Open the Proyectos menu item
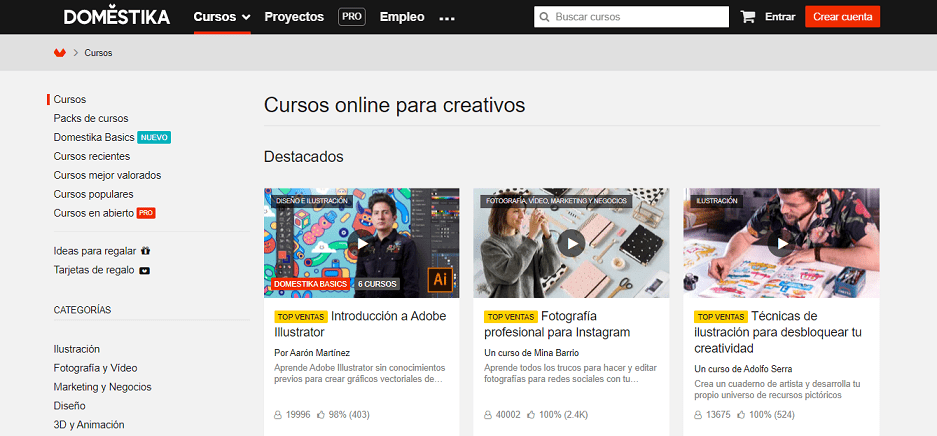The width and height of the screenshot is (937, 436). click(294, 17)
